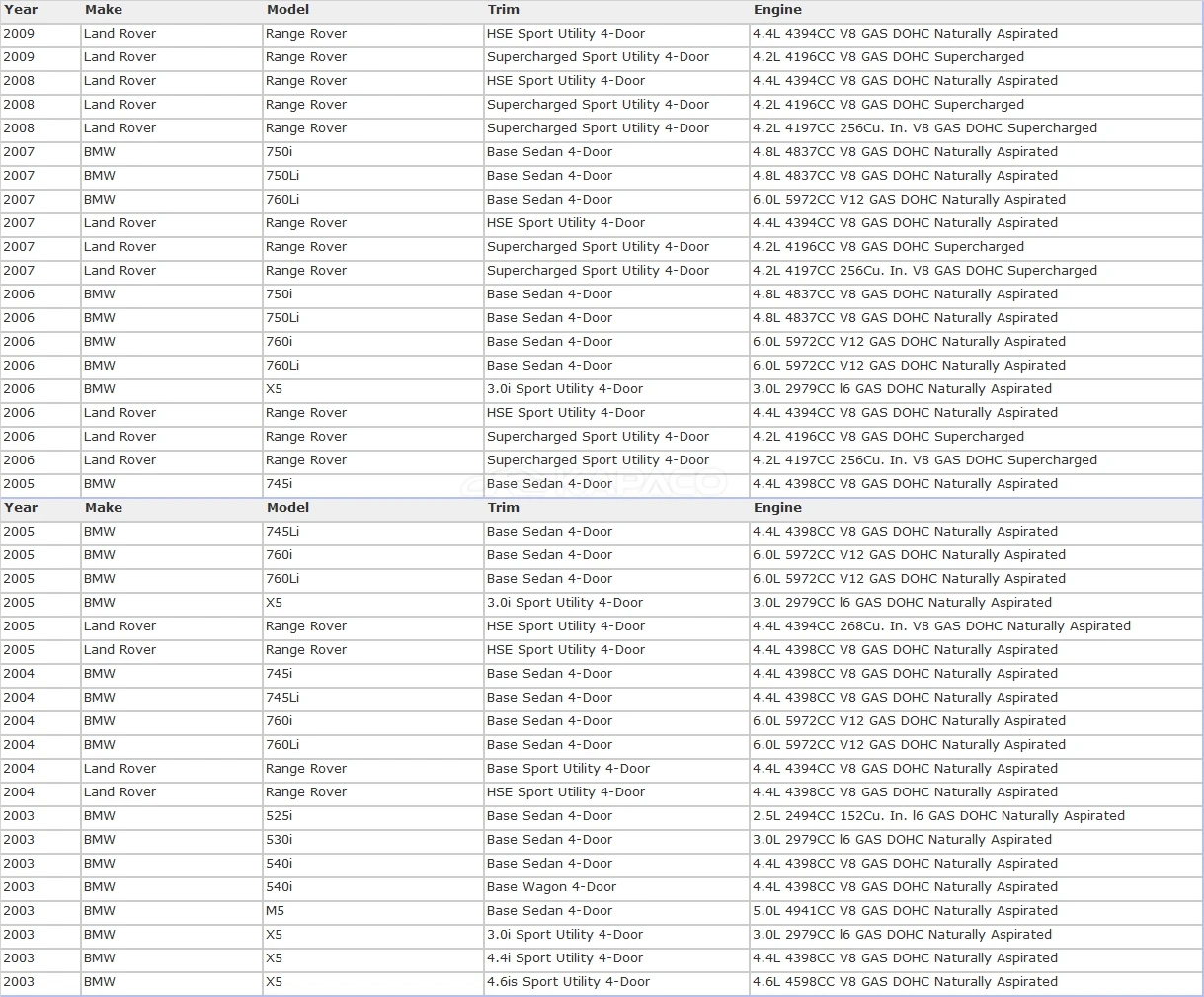The width and height of the screenshot is (1204, 997).
Task: Click the 2003 BMW M5 model cell
Action: 372,911
